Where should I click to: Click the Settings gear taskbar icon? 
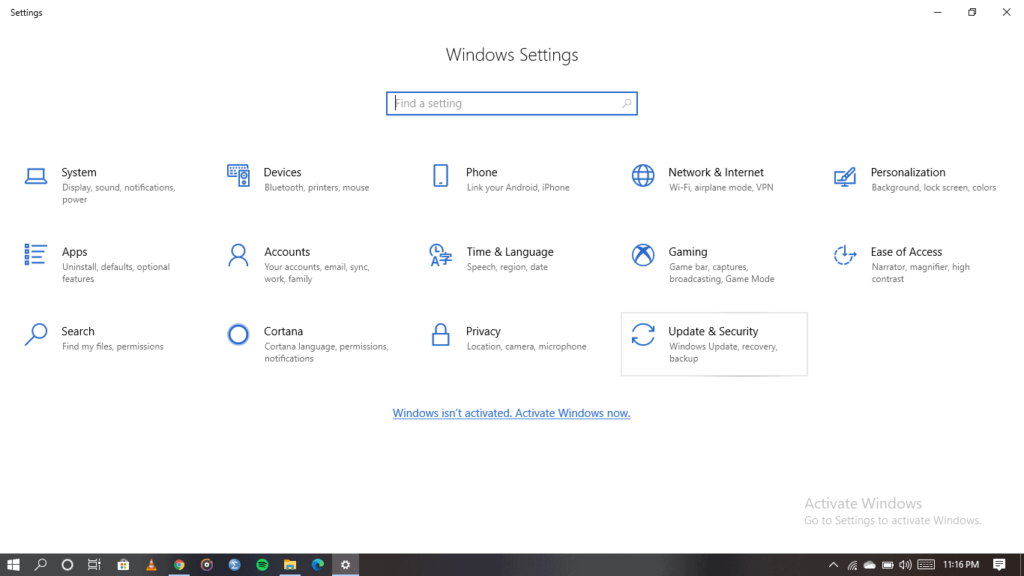345,565
